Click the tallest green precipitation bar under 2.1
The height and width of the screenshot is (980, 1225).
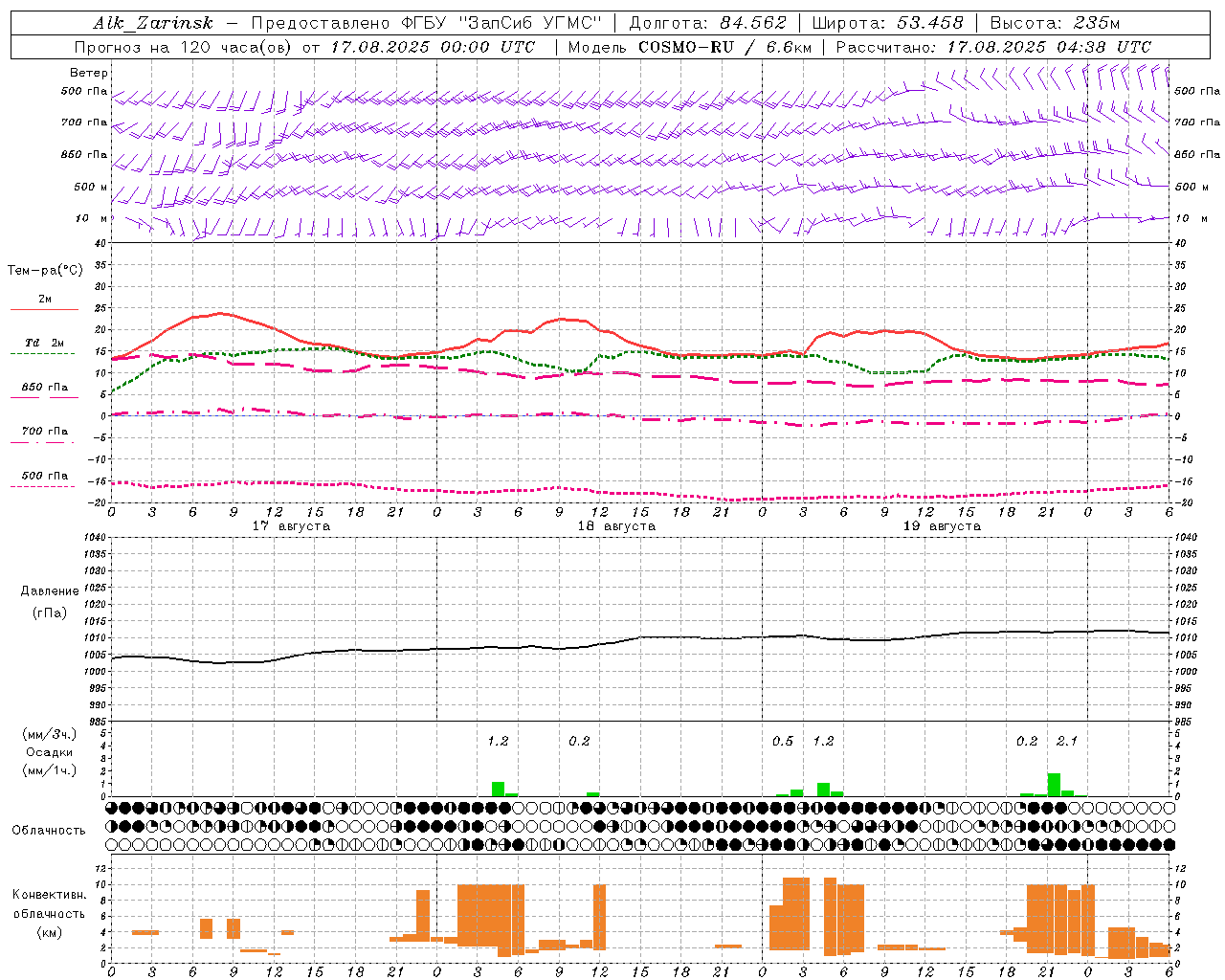(x=1054, y=785)
